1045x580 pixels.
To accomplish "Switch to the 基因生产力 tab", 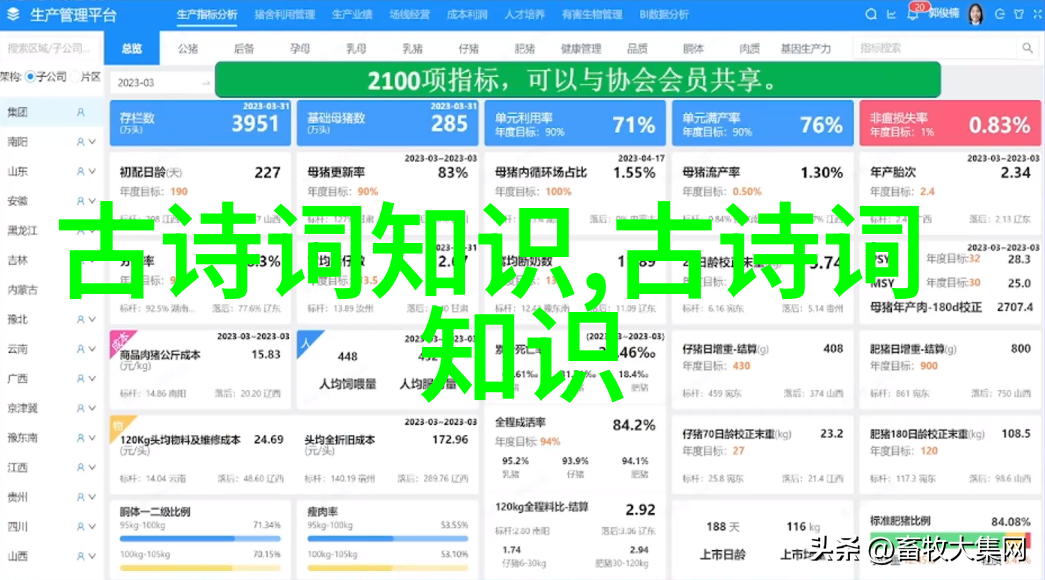I will [x=806, y=48].
